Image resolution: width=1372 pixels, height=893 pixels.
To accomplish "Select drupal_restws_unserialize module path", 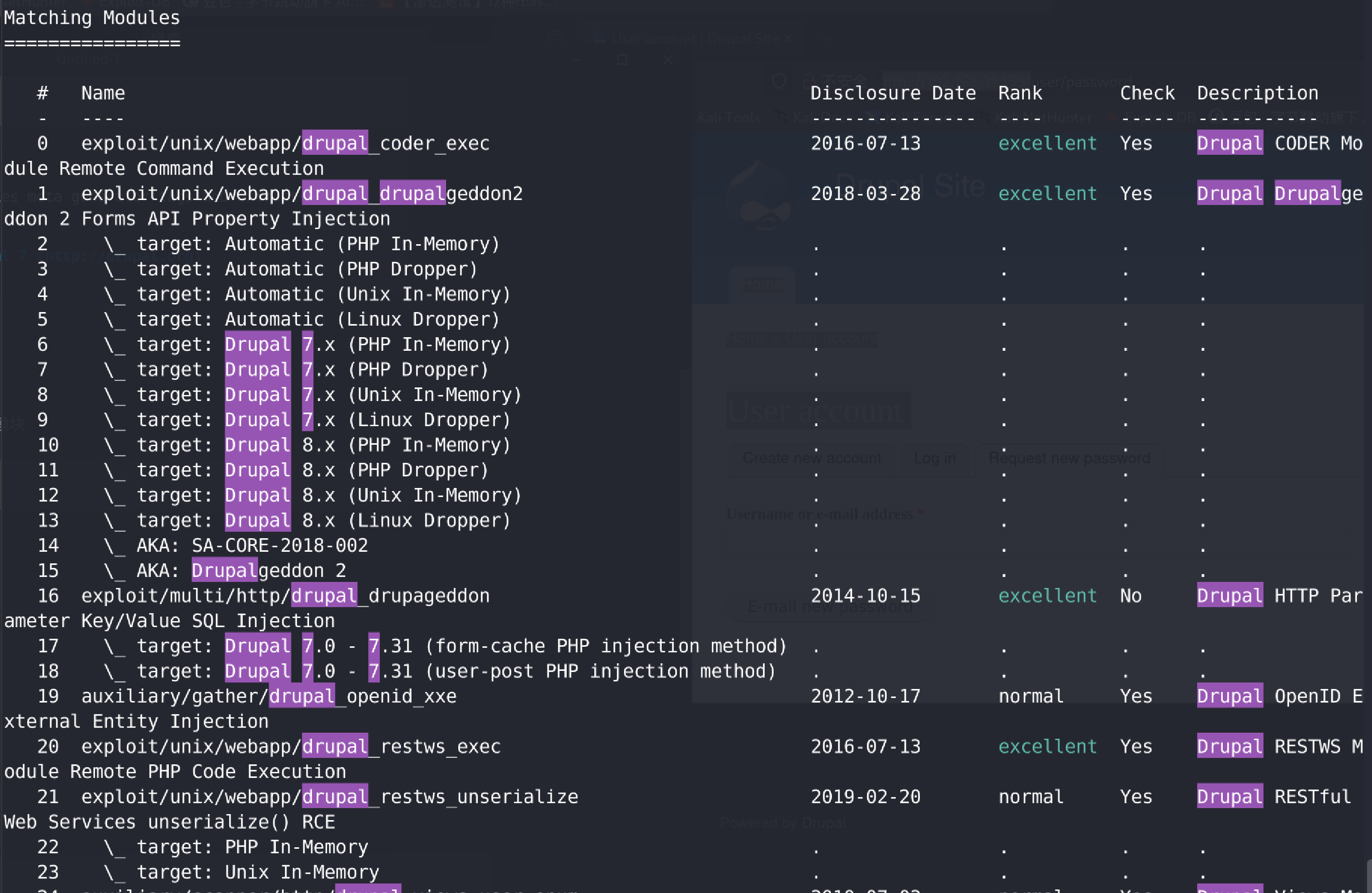I will [x=330, y=797].
